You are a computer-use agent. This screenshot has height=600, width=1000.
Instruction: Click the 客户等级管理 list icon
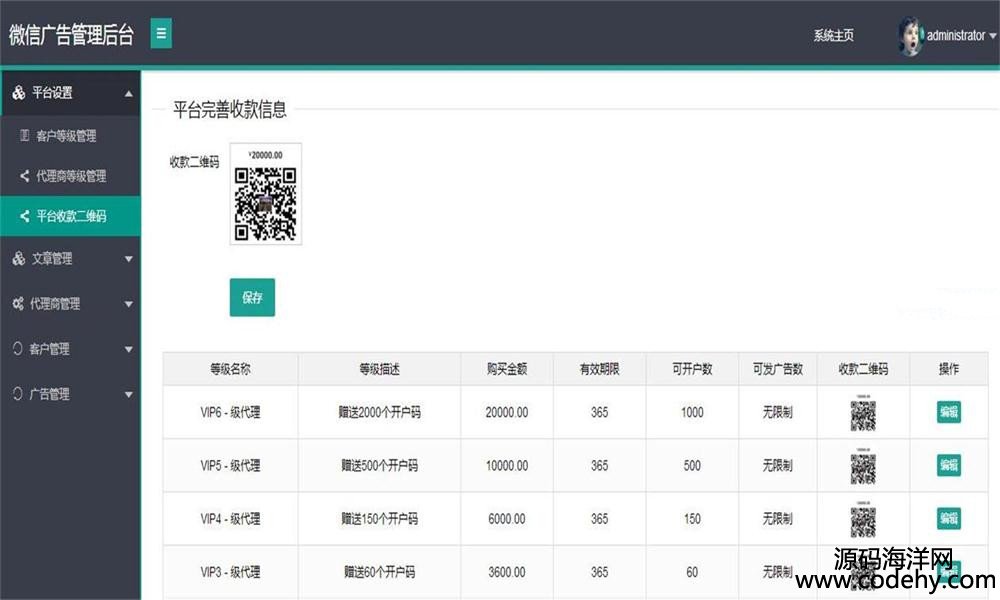pos(25,136)
